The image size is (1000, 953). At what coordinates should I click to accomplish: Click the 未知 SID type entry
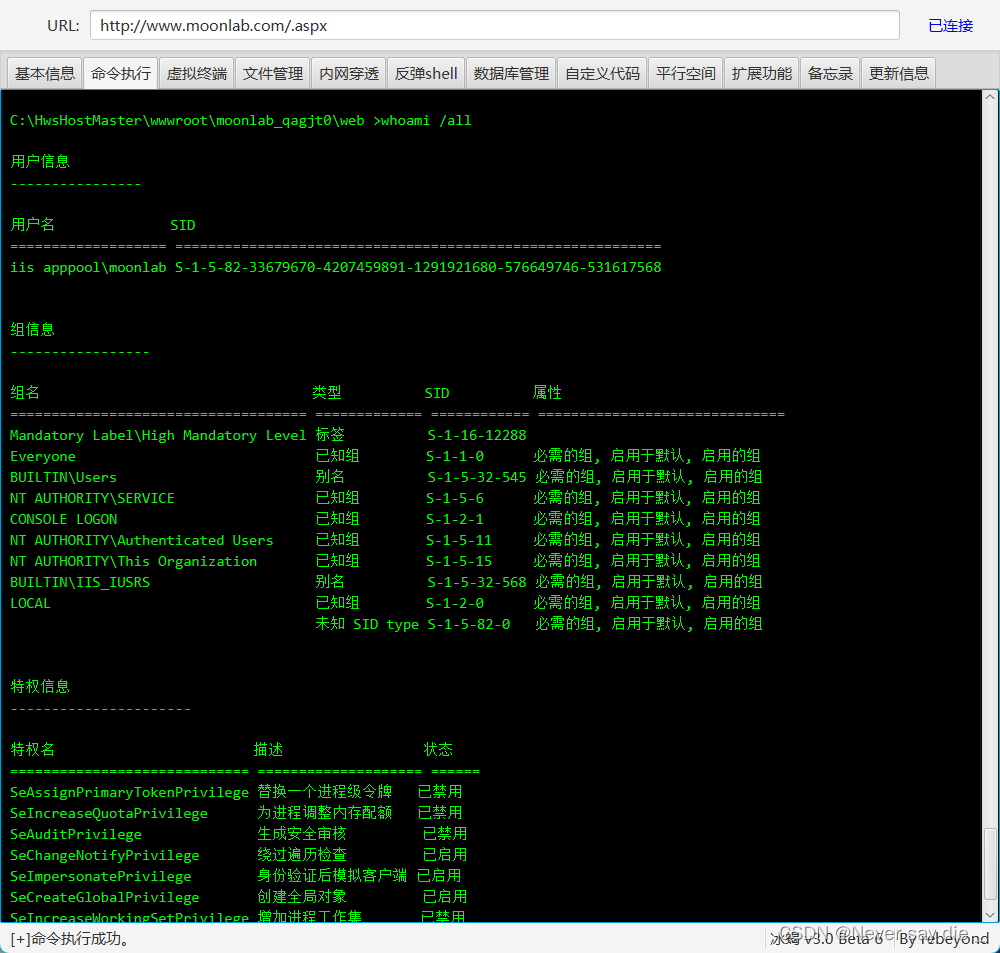click(367, 624)
